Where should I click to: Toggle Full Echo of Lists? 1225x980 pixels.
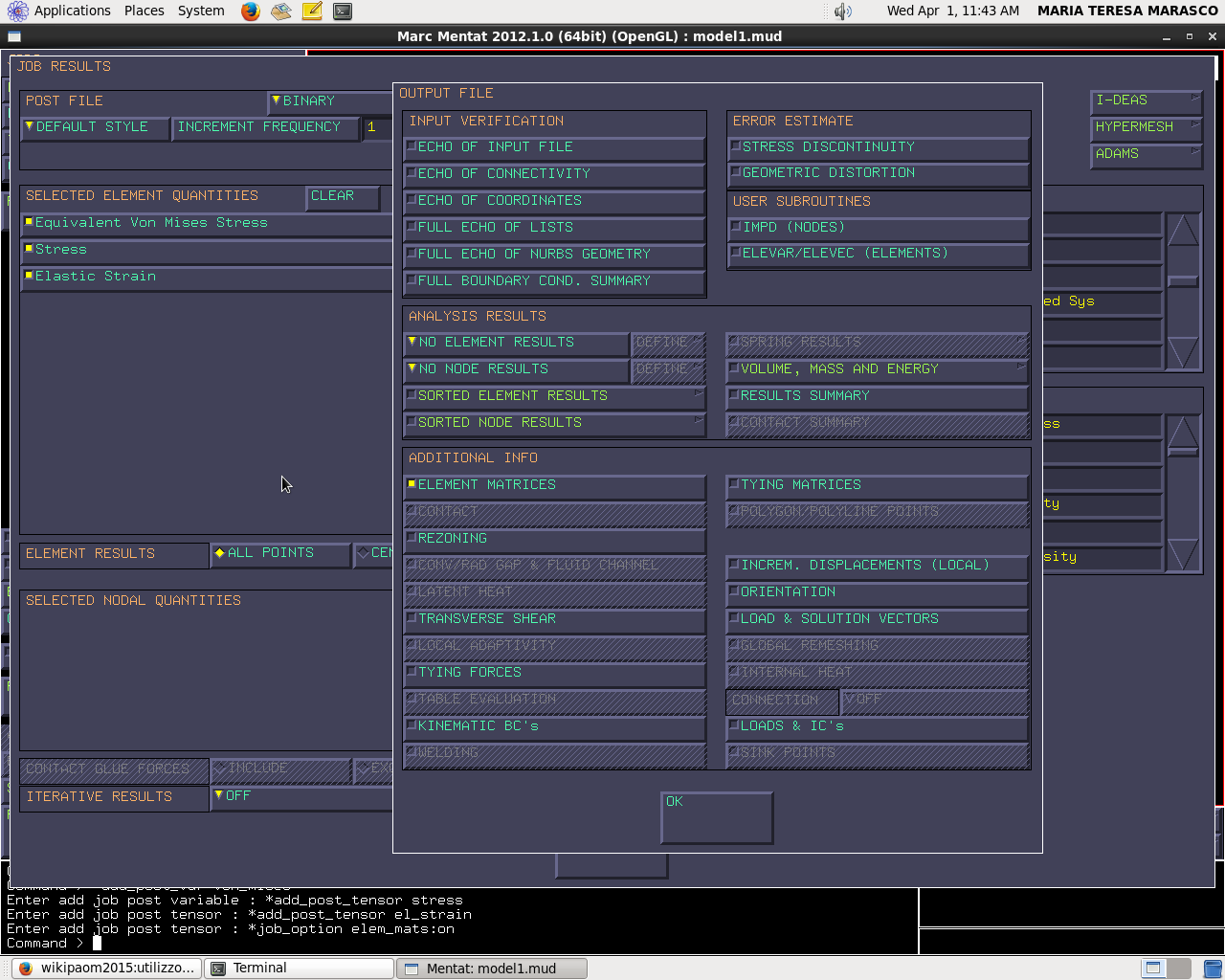tap(555, 228)
